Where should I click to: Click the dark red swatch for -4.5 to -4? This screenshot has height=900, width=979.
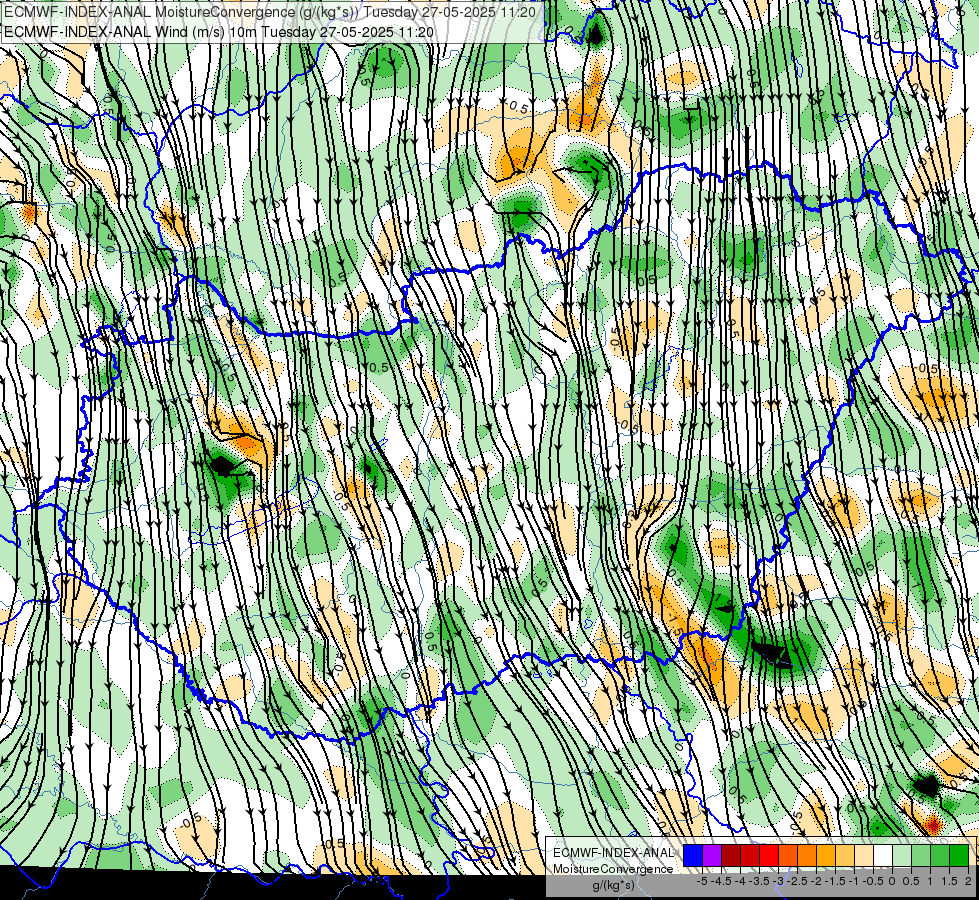731,855
